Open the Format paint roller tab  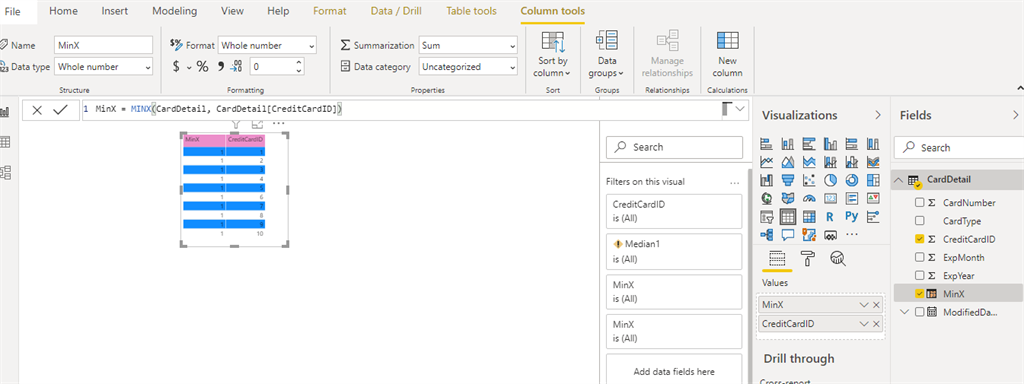808,259
